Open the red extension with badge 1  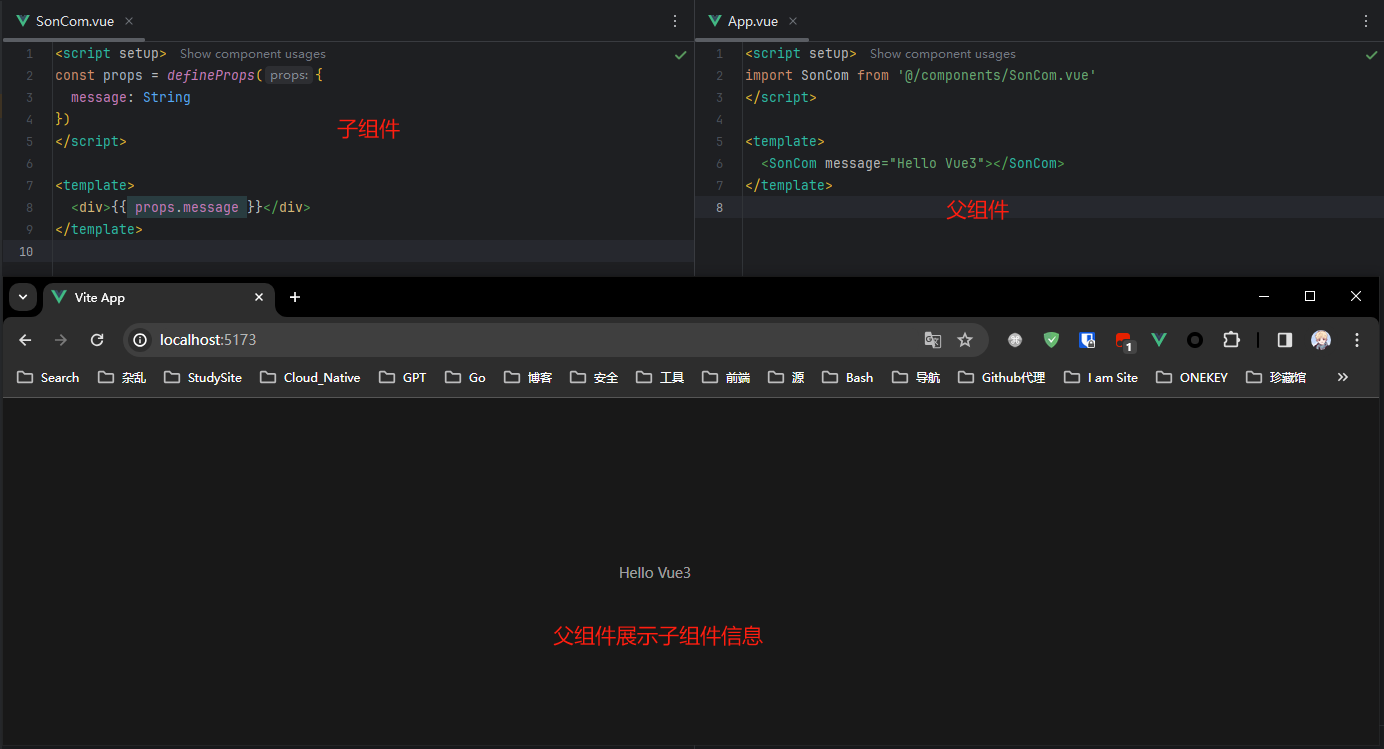pos(1124,341)
